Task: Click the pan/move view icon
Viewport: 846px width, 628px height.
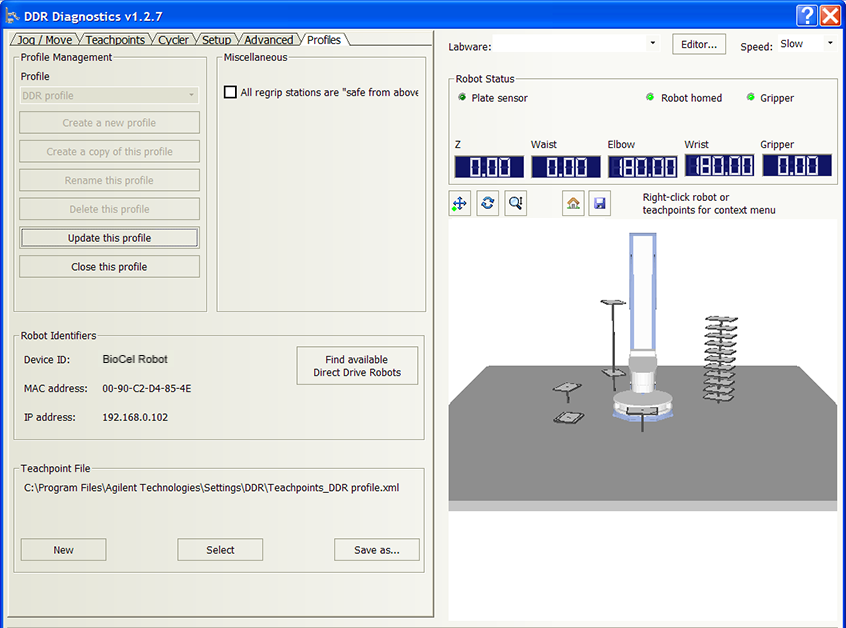Action: (460, 203)
